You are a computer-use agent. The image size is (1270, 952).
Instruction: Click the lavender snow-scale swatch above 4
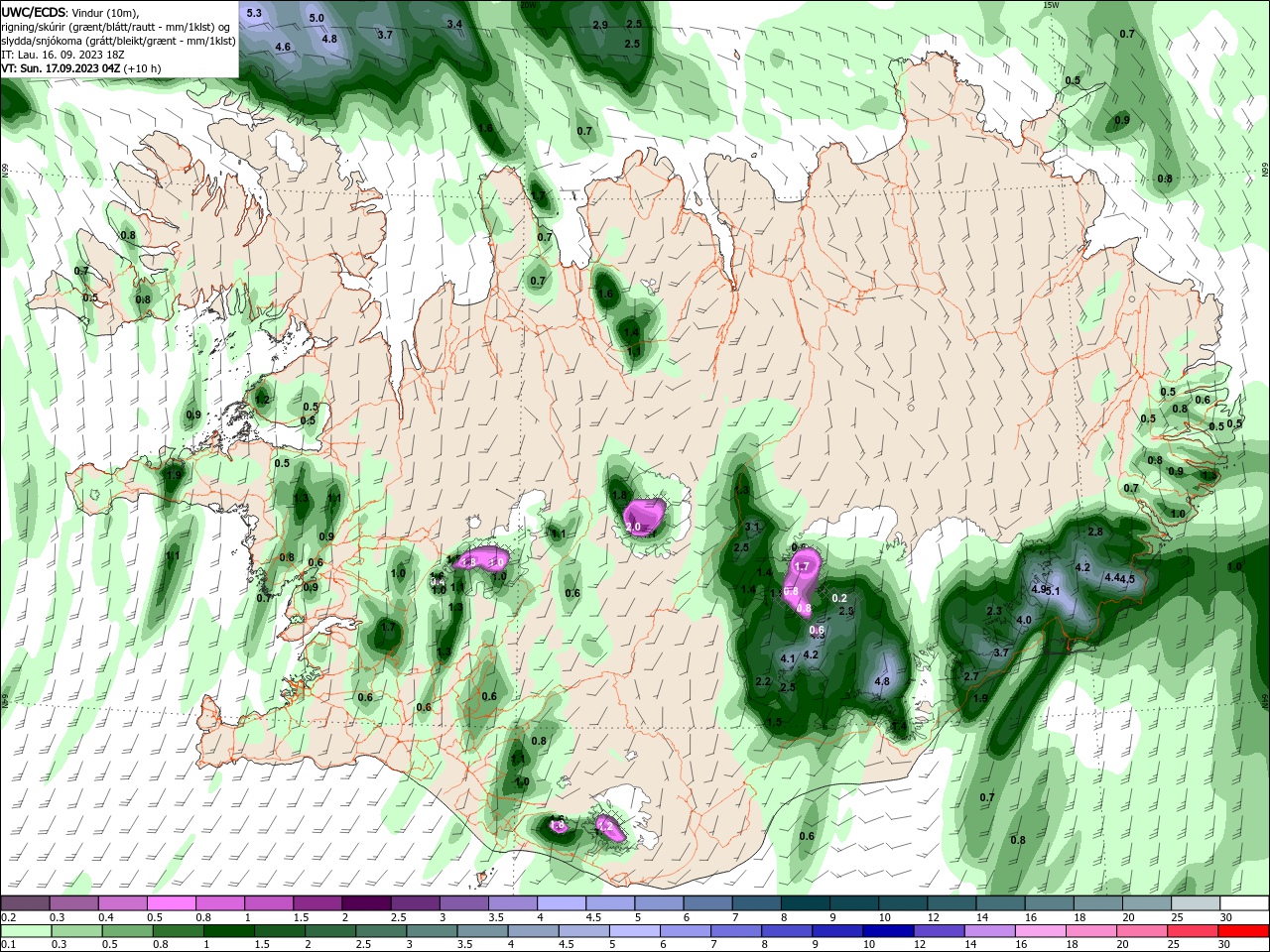561,903
